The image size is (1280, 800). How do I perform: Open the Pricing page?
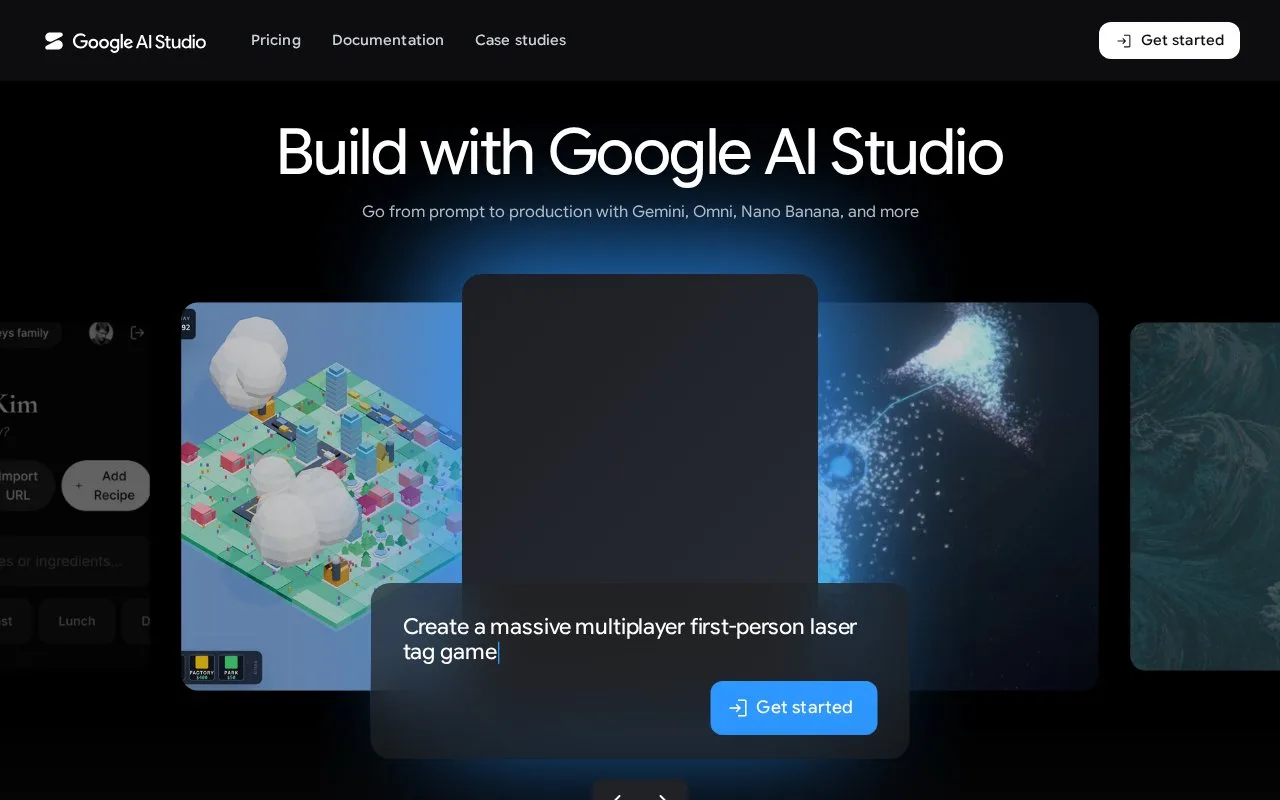click(x=276, y=40)
